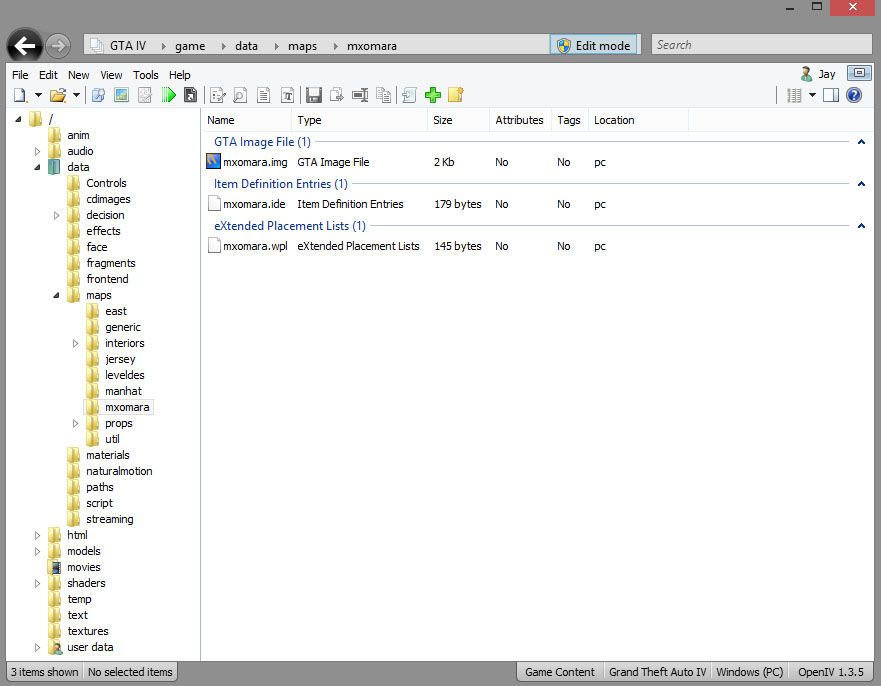Expand the shaders folder node
881x686 pixels.
(x=37, y=583)
